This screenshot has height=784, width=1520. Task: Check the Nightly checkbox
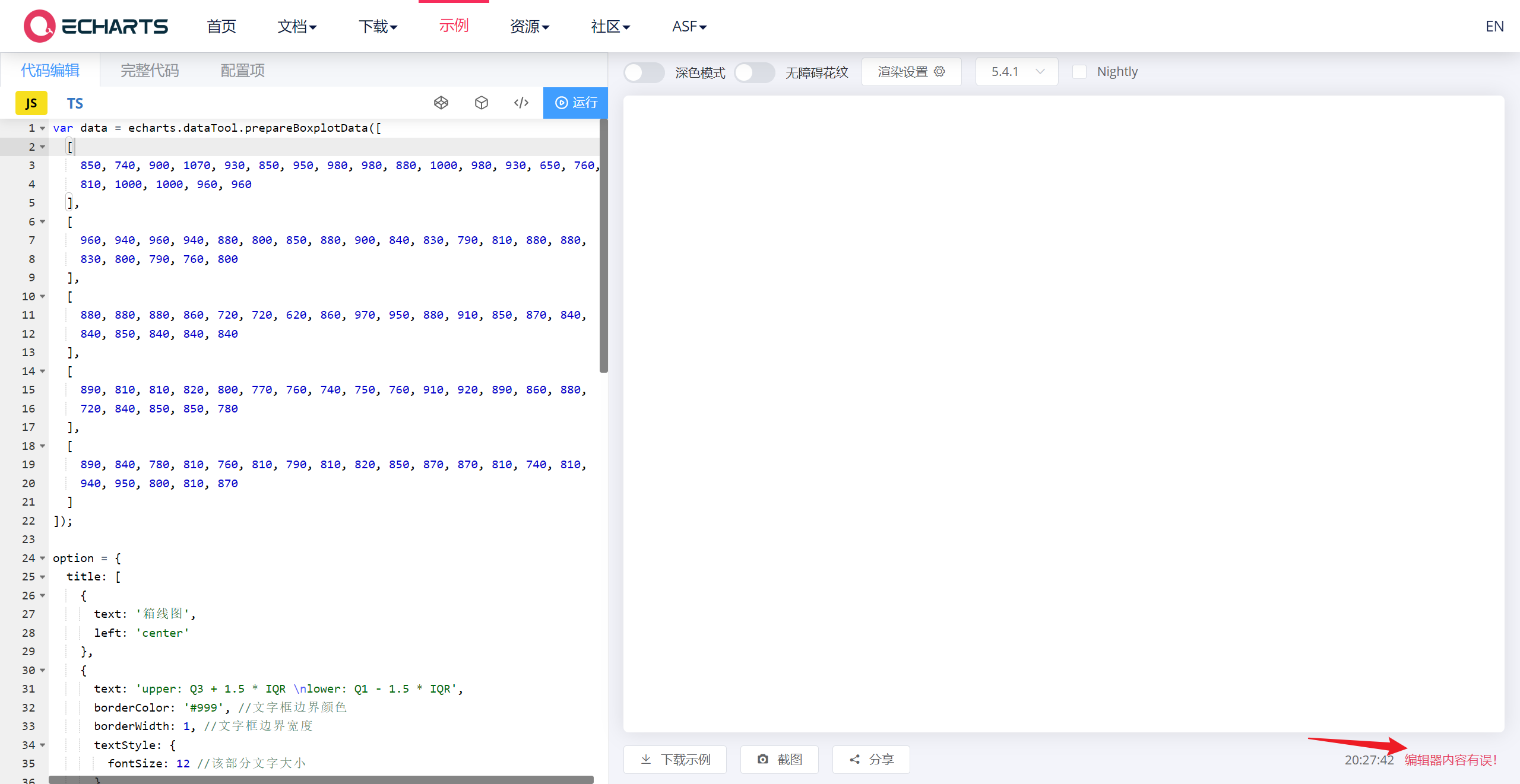click(x=1080, y=71)
